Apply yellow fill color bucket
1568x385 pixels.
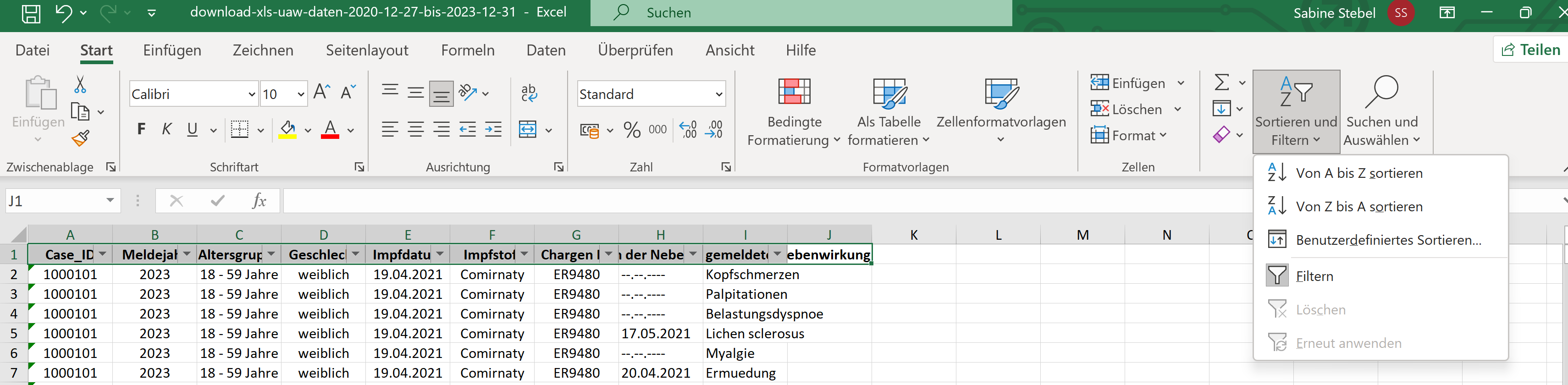pos(287,130)
